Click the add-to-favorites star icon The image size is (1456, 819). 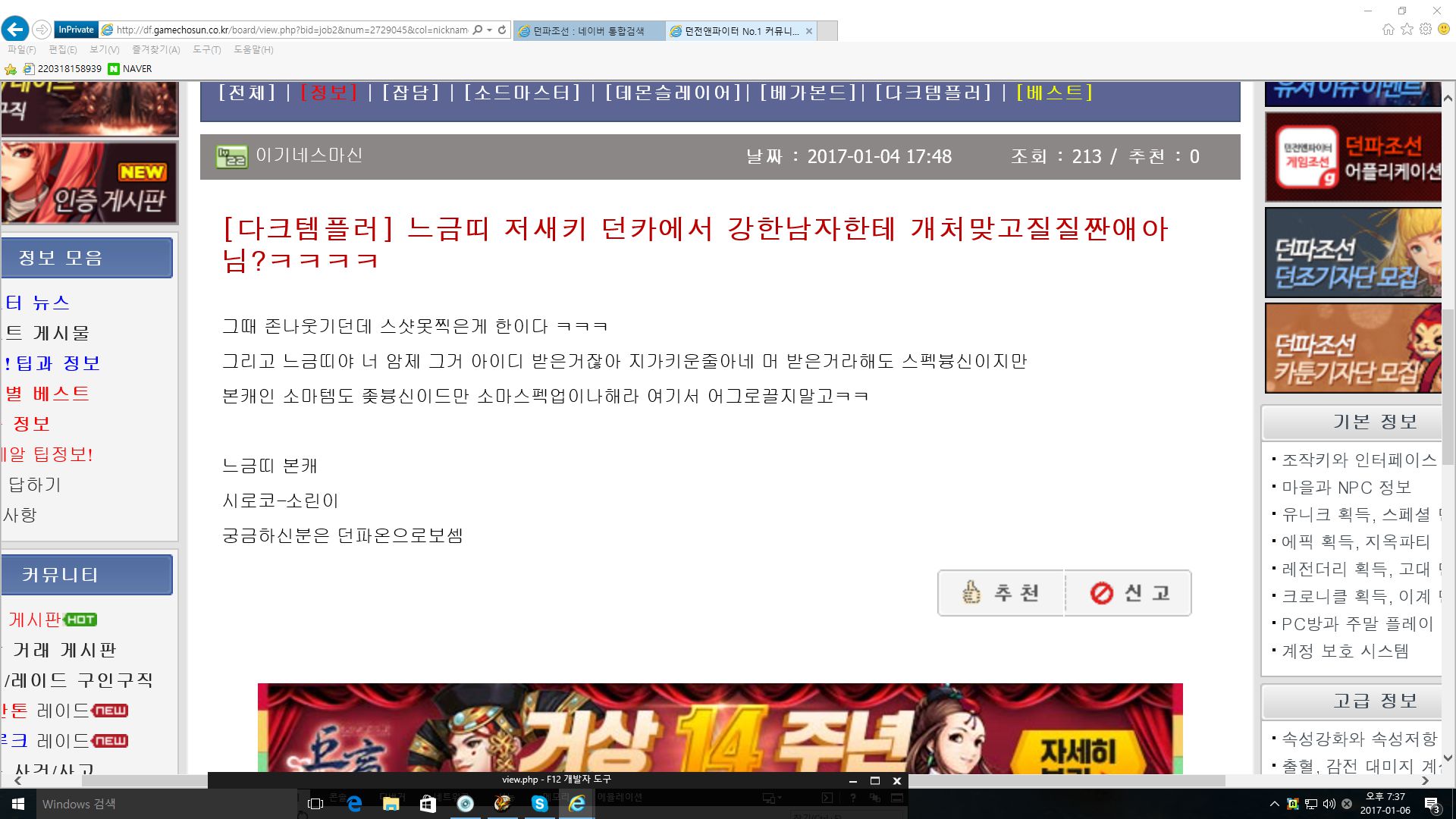[x=11, y=69]
